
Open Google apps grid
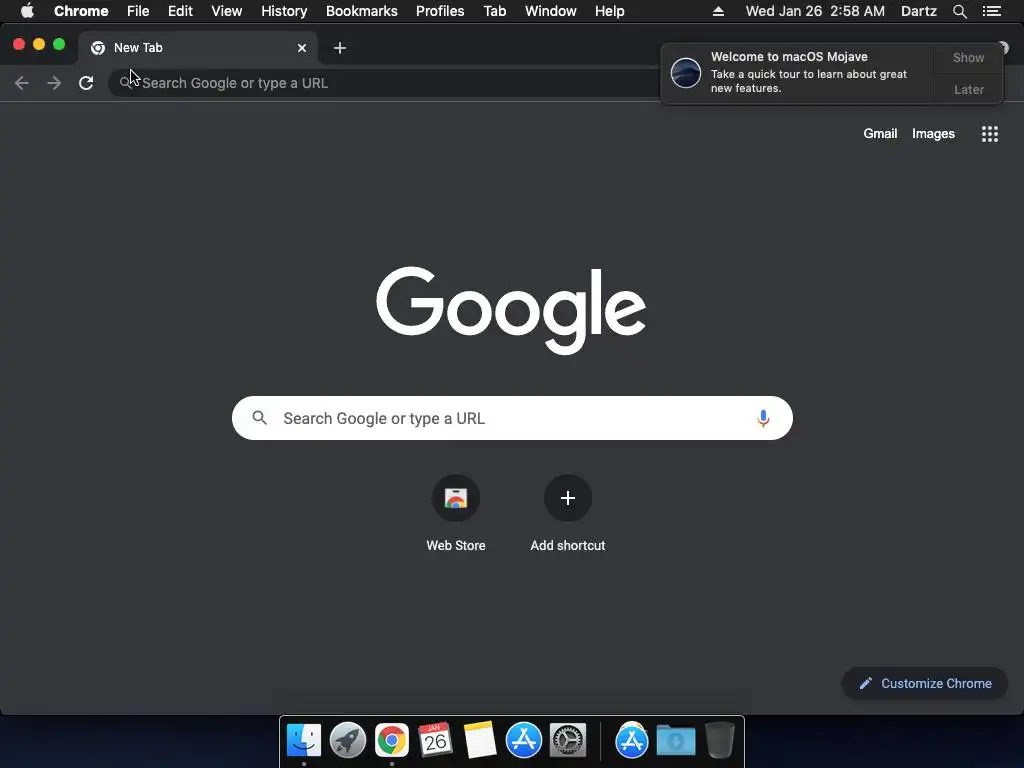pyautogui.click(x=989, y=134)
